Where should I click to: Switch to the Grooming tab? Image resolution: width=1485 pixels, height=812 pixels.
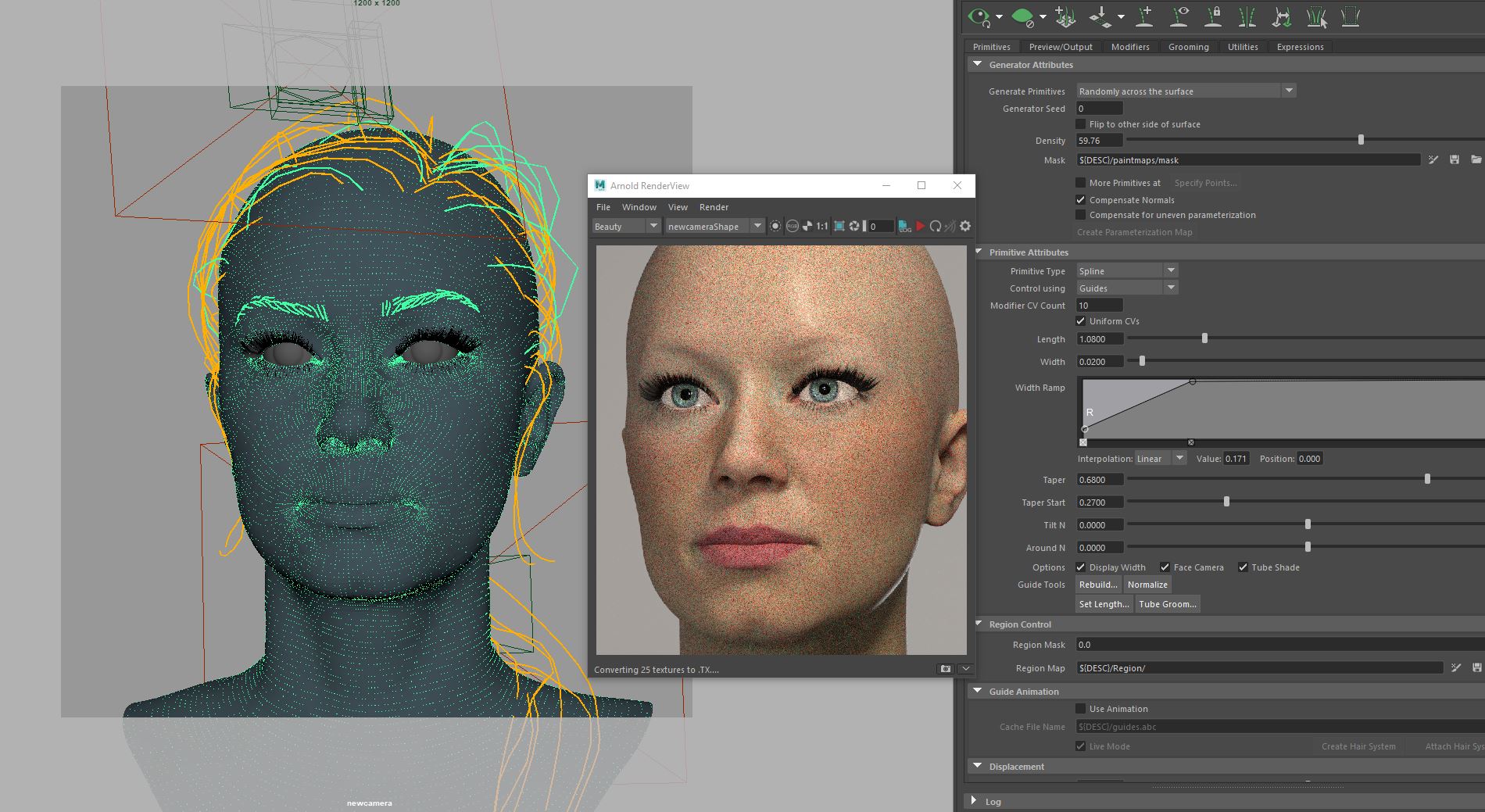pyautogui.click(x=1188, y=47)
